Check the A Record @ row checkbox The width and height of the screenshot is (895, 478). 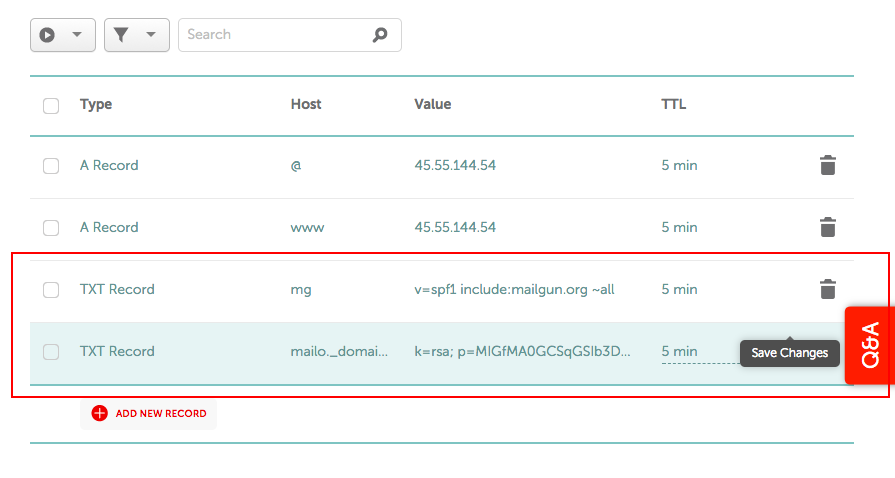tap(51, 166)
